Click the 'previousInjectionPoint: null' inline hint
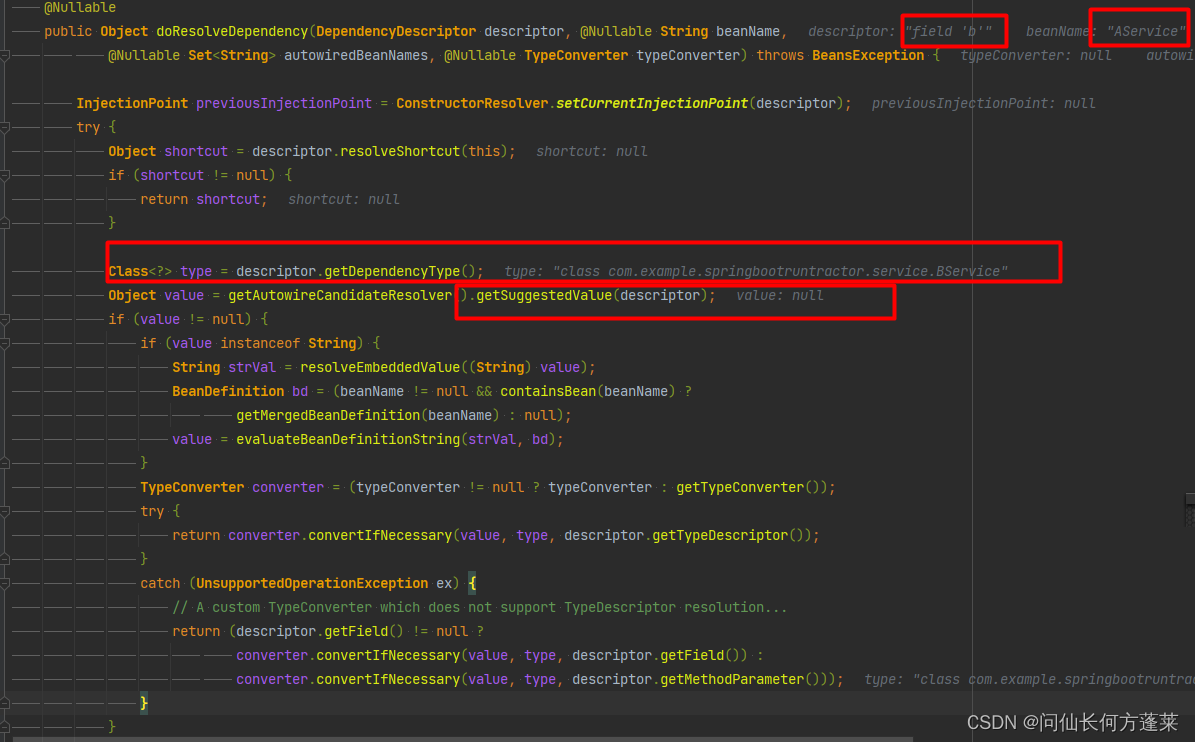 pyautogui.click(x=983, y=104)
